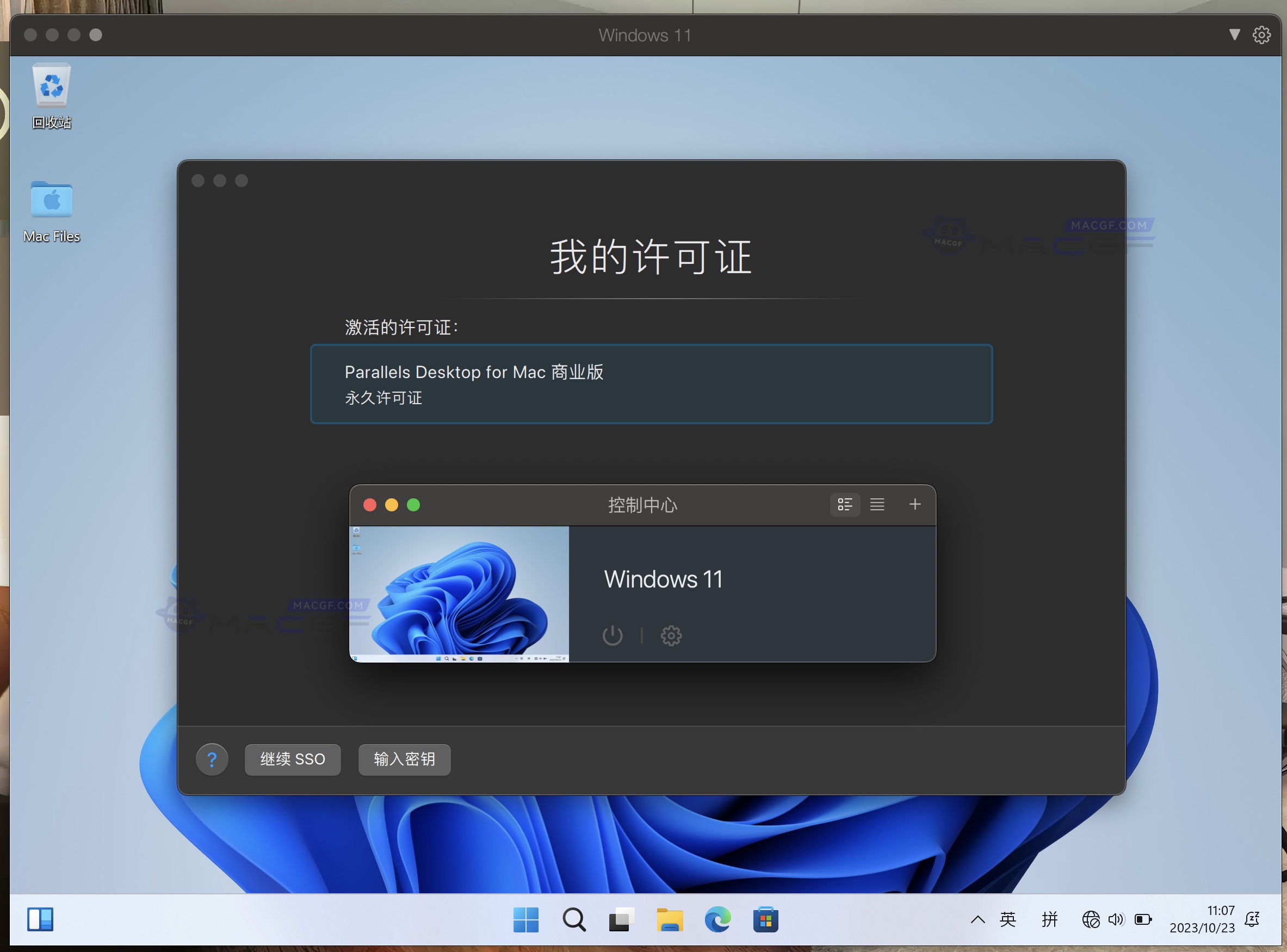Add a new virtual machine with the plus
Image resolution: width=1287 pixels, height=952 pixels.
[914, 504]
